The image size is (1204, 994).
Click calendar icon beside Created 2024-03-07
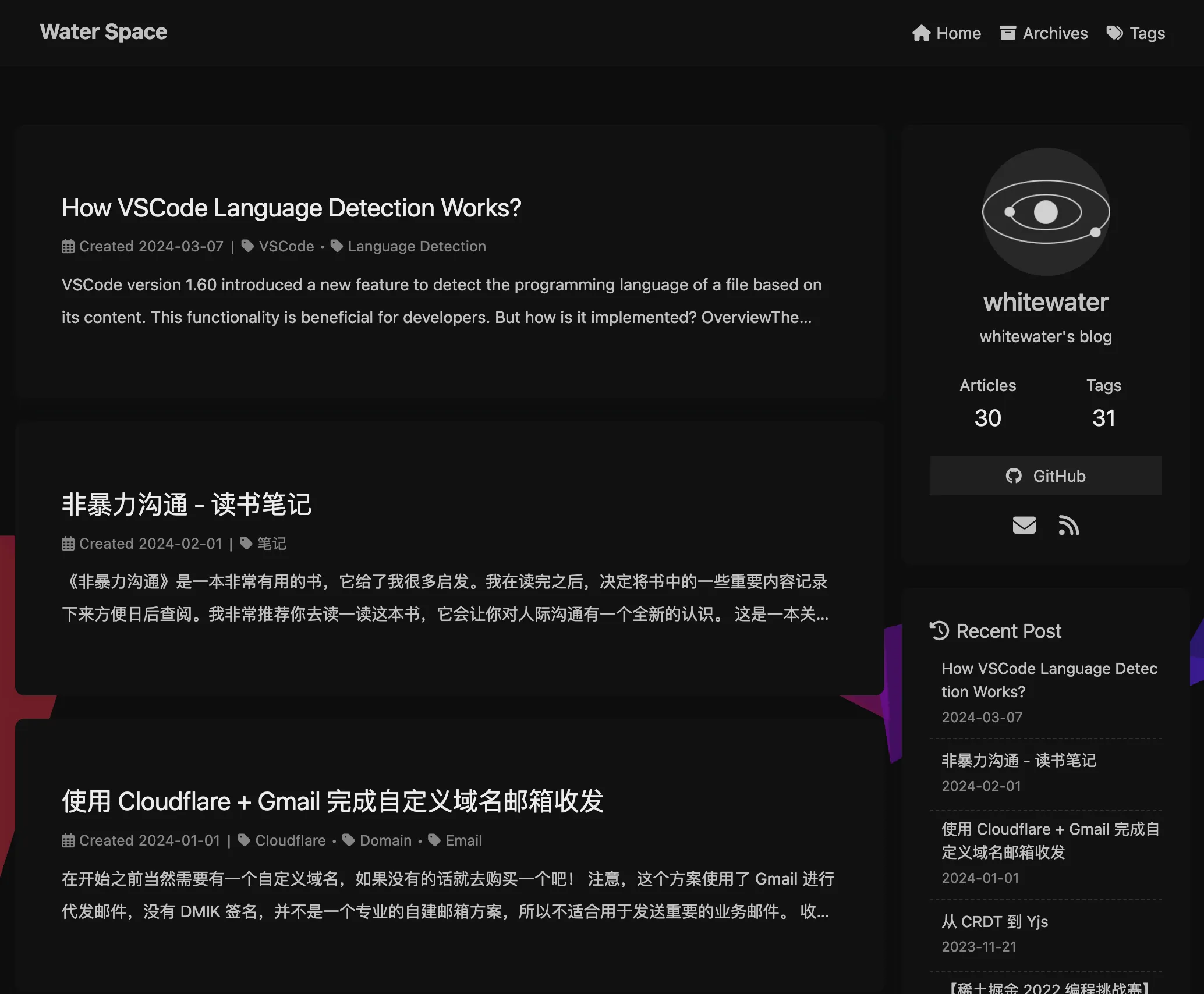pyautogui.click(x=68, y=246)
